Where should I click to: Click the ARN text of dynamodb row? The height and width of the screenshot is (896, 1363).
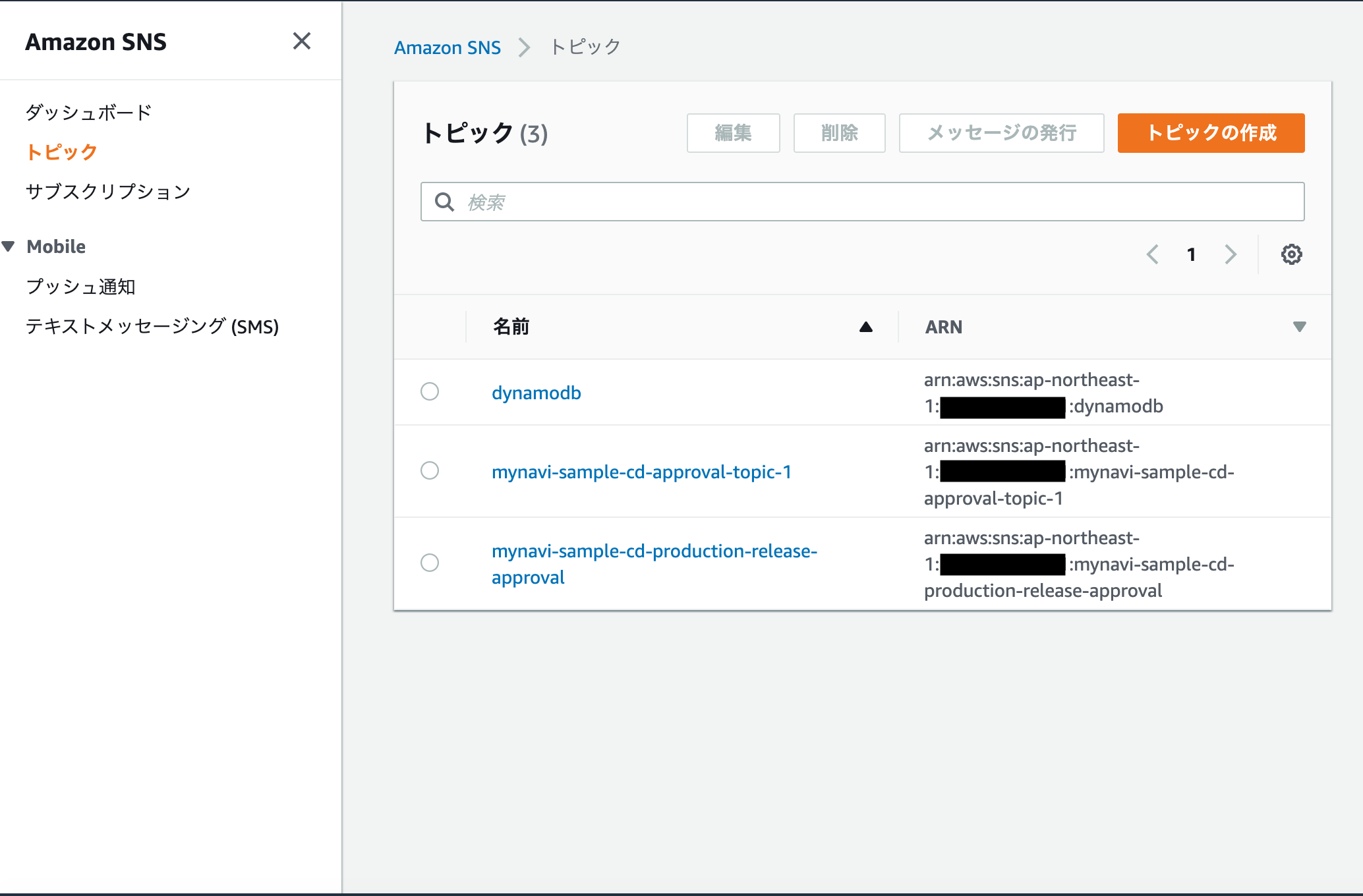tap(1043, 393)
